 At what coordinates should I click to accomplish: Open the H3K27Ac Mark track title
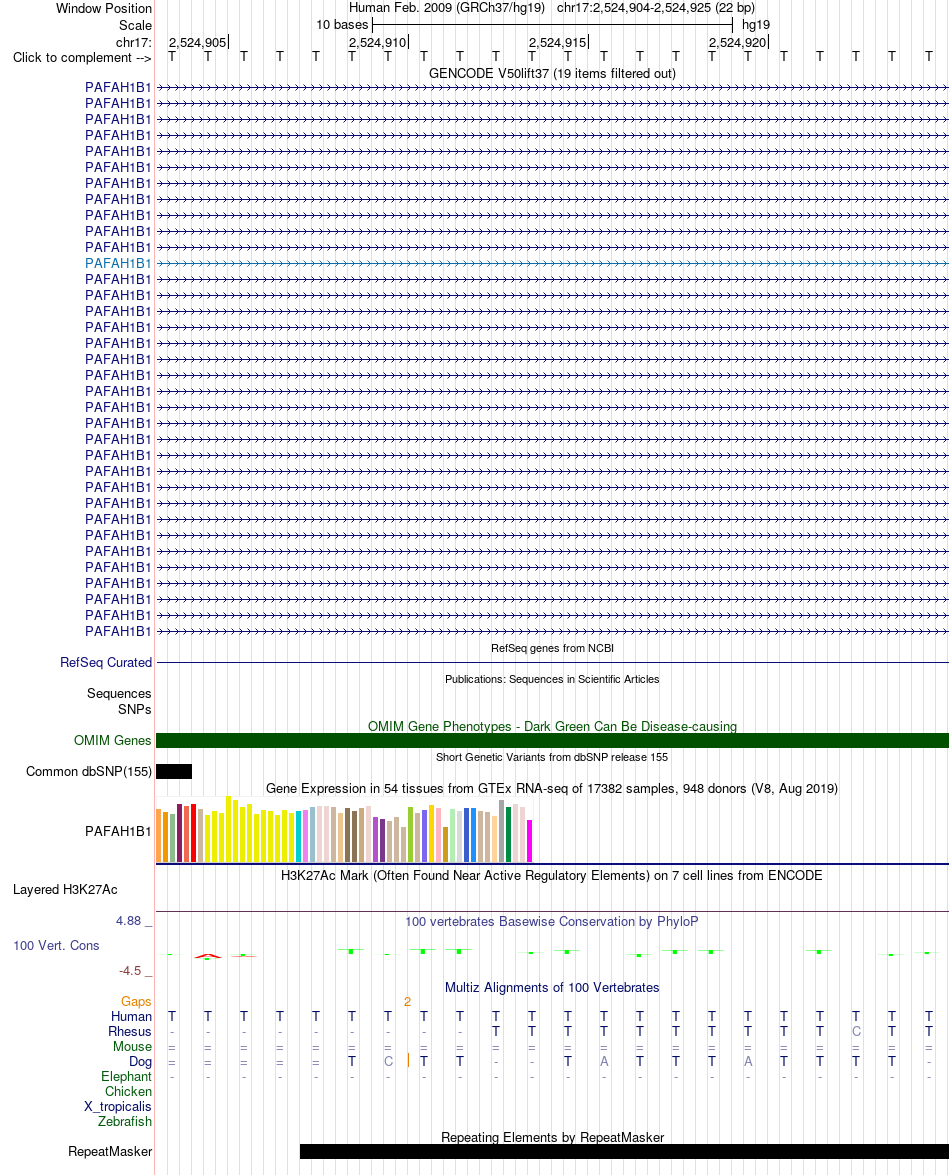coord(552,875)
